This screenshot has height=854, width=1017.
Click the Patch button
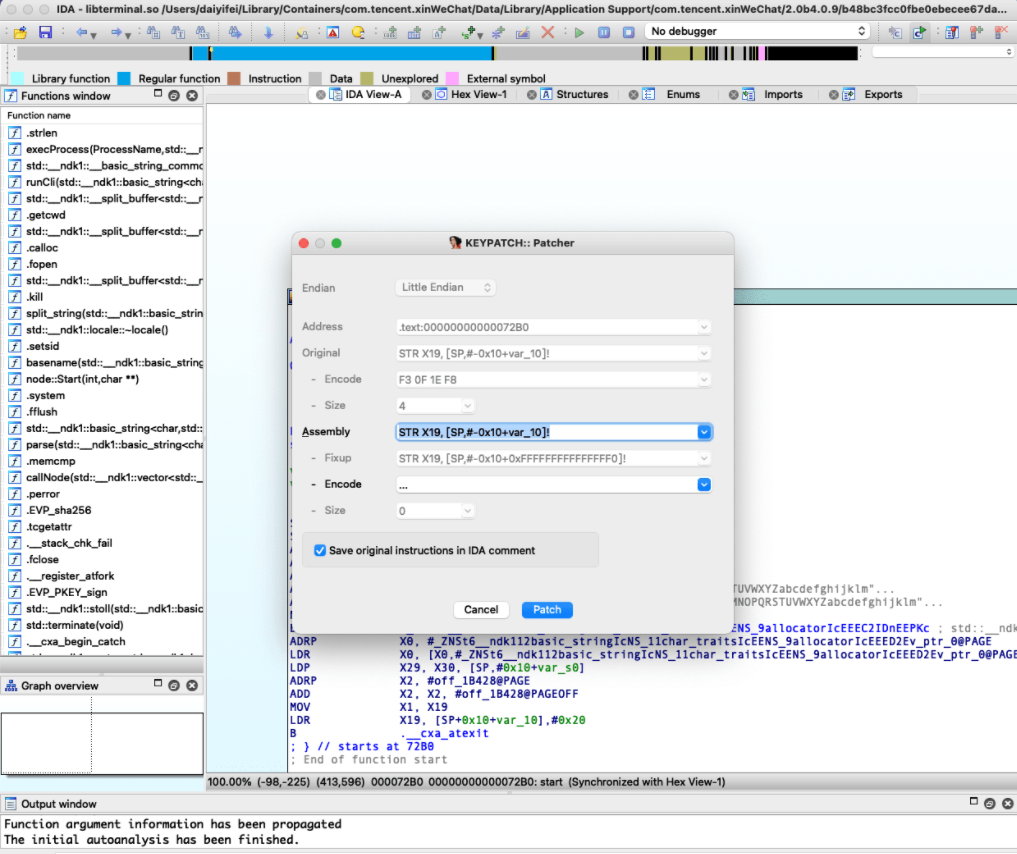[x=547, y=610]
